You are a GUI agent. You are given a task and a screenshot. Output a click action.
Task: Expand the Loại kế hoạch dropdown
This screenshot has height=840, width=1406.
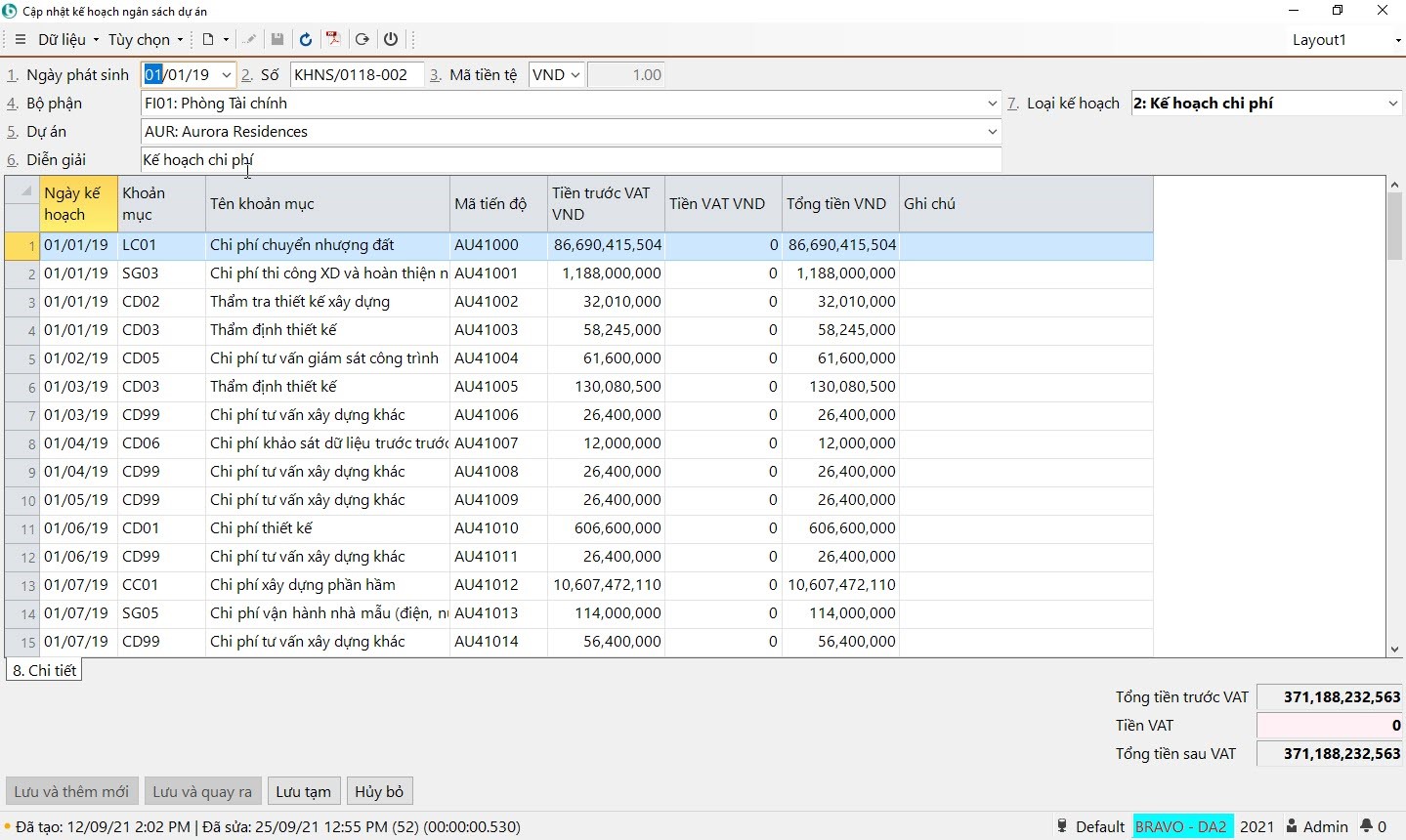(x=1393, y=104)
